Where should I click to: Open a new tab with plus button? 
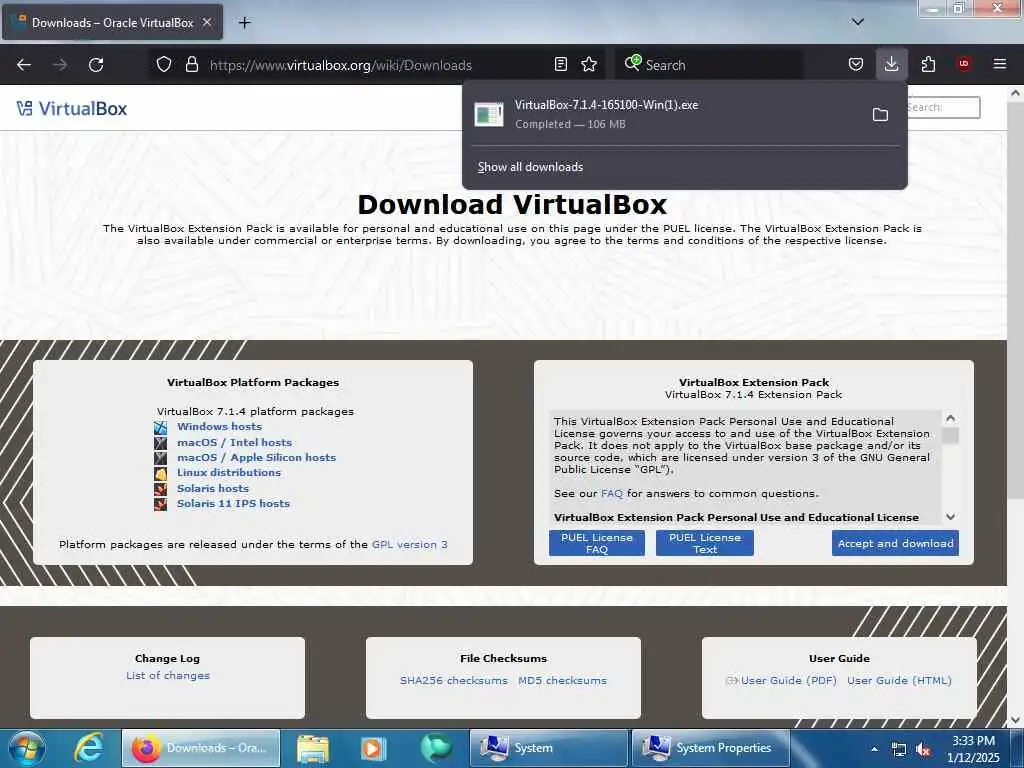point(244,23)
